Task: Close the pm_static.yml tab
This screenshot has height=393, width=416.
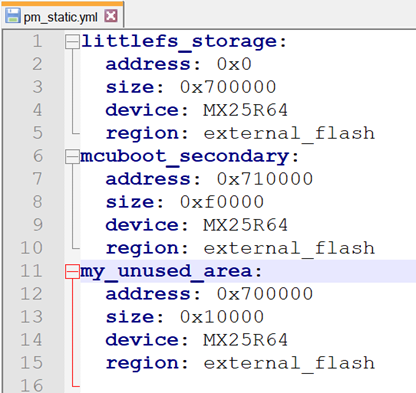Action: [x=111, y=16]
